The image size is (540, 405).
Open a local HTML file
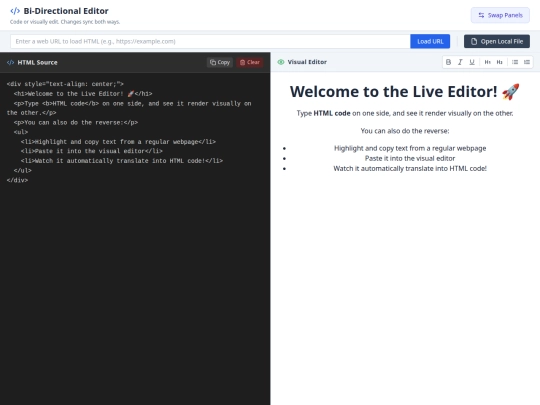click(497, 41)
